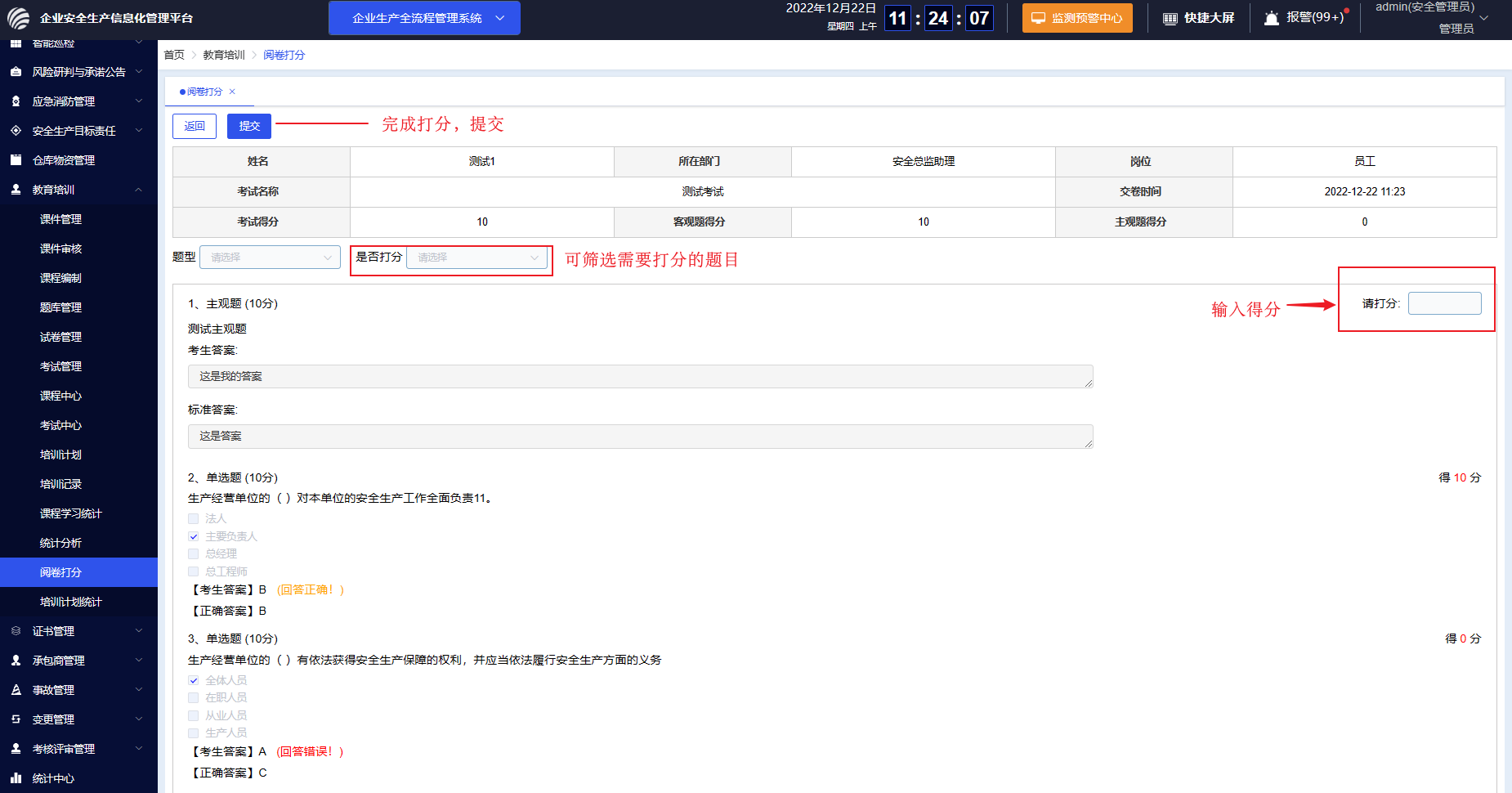
Task: Click the 应急消防管理 sidebar icon
Action: 16,101
